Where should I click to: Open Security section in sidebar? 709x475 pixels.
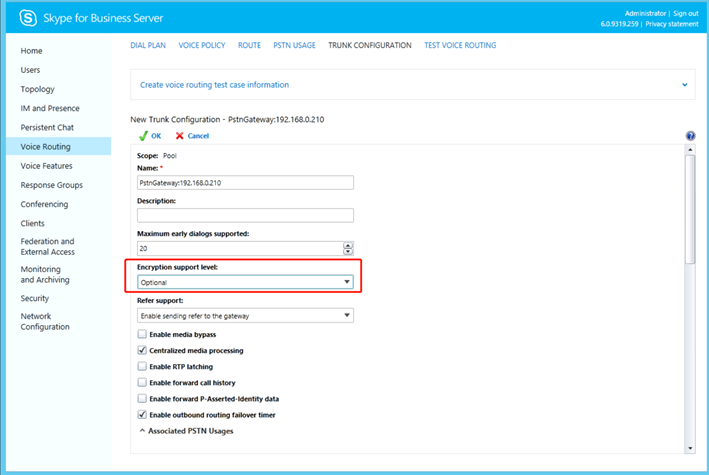(x=34, y=299)
